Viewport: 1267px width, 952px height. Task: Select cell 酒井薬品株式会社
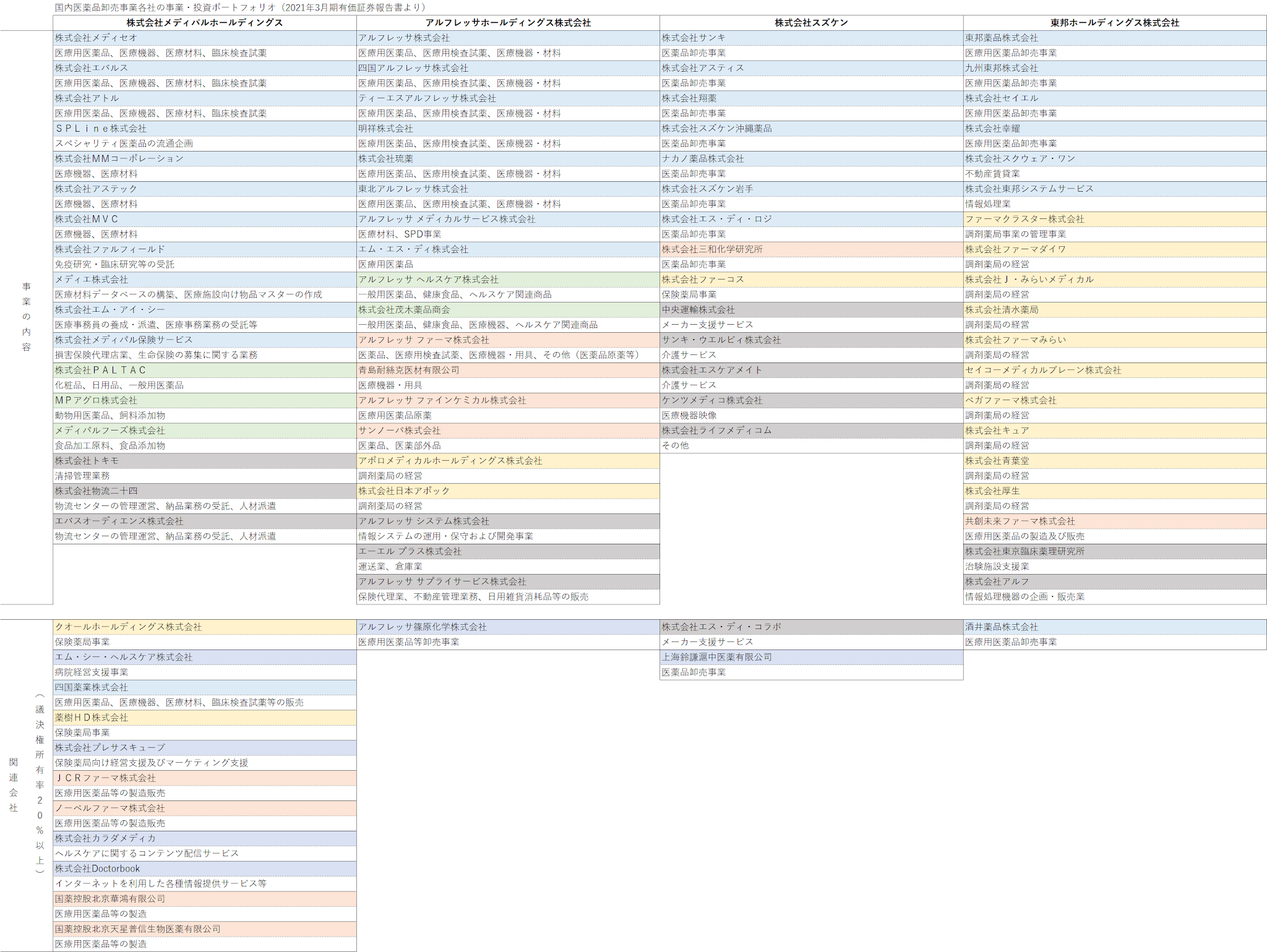[1115, 627]
